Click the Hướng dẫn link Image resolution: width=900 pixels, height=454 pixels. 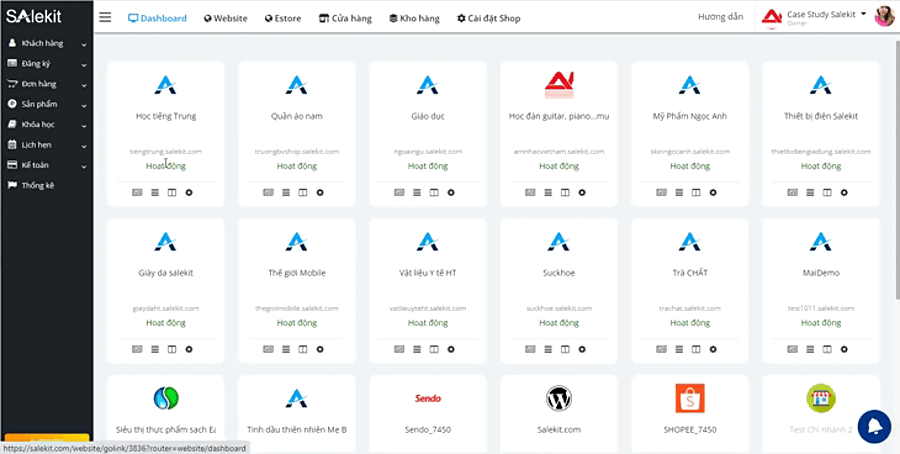coord(720,17)
